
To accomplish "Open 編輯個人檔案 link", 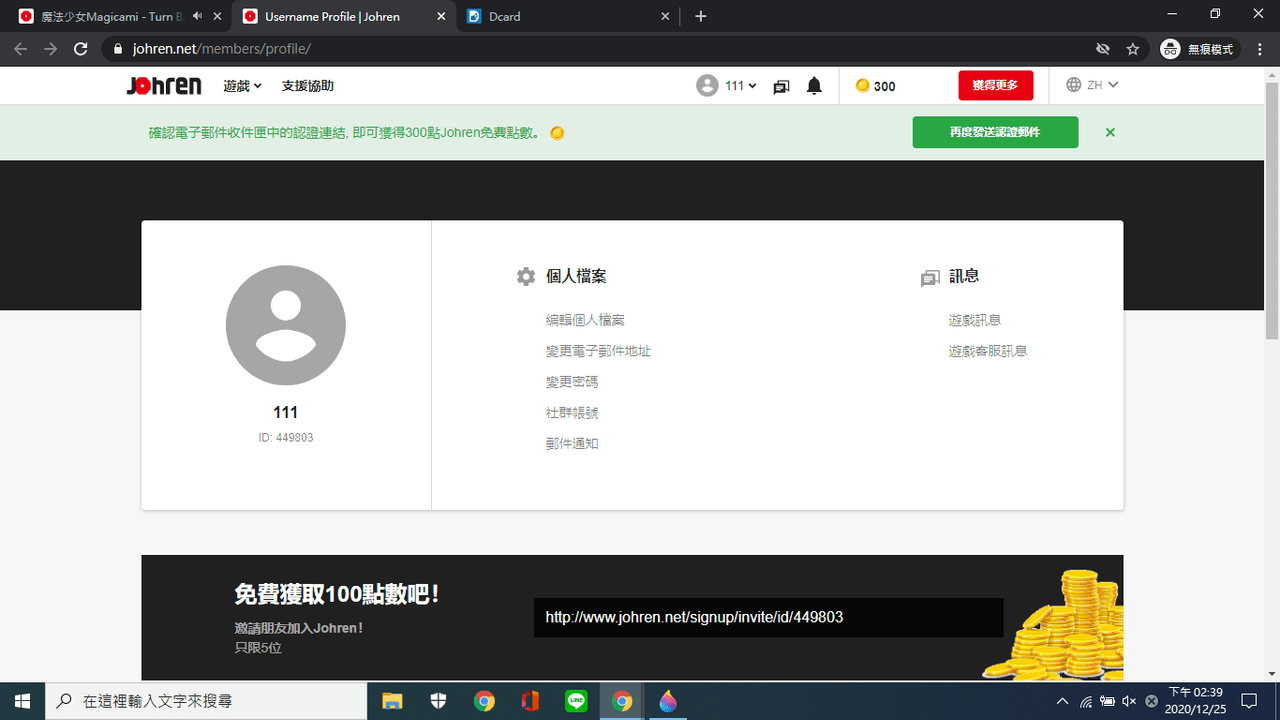I will 585,320.
